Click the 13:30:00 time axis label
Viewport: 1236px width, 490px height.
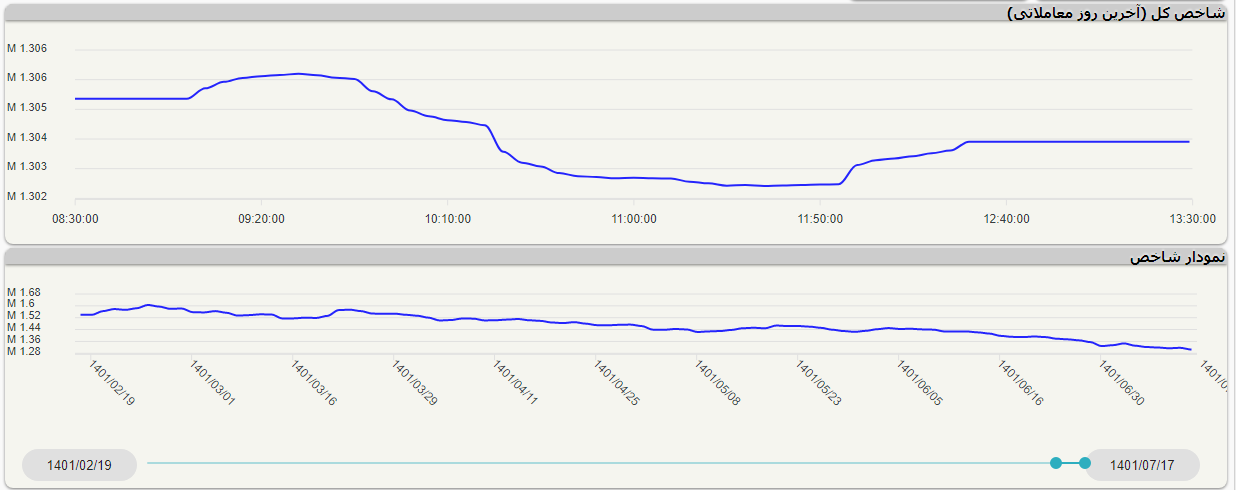click(1191, 218)
